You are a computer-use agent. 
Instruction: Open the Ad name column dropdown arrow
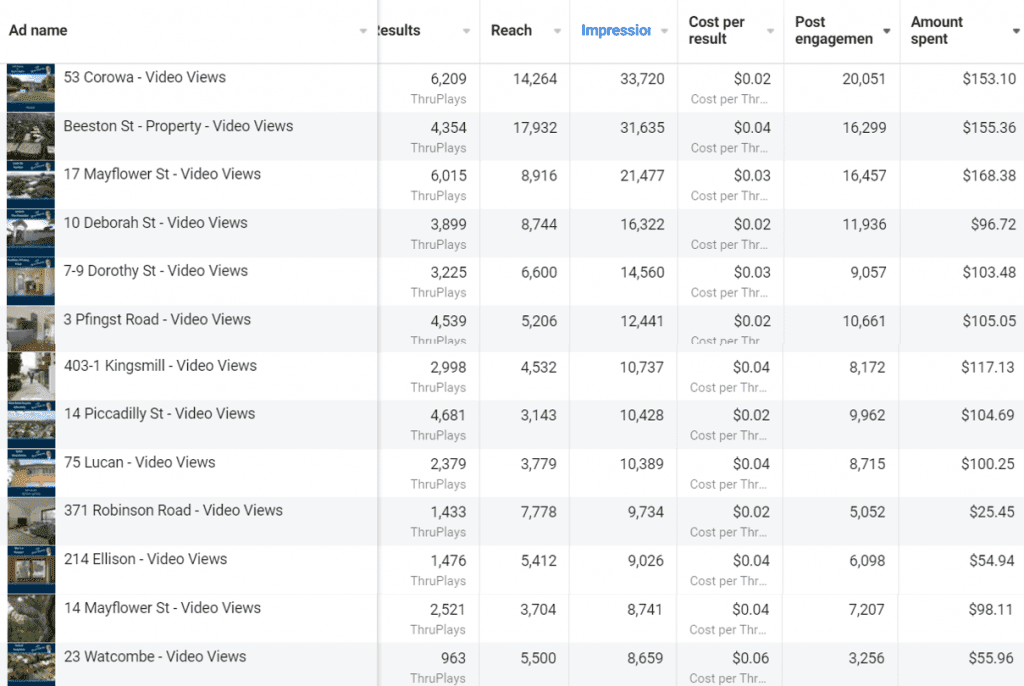363,31
